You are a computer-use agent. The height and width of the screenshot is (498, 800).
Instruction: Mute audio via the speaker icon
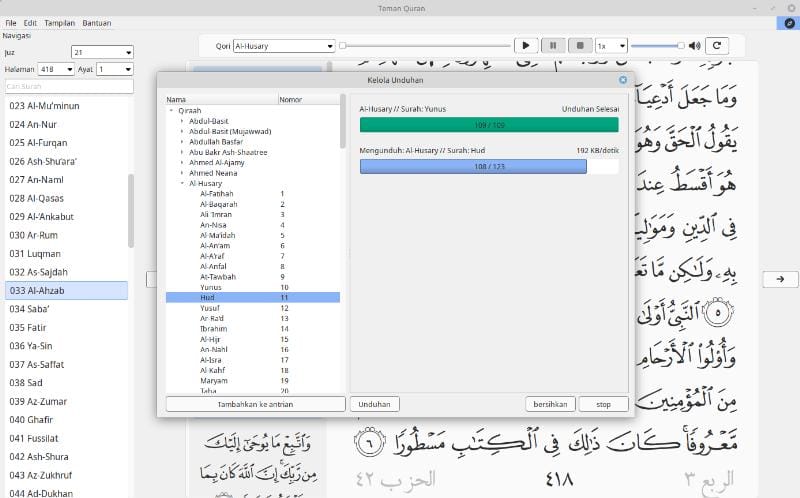[694, 46]
